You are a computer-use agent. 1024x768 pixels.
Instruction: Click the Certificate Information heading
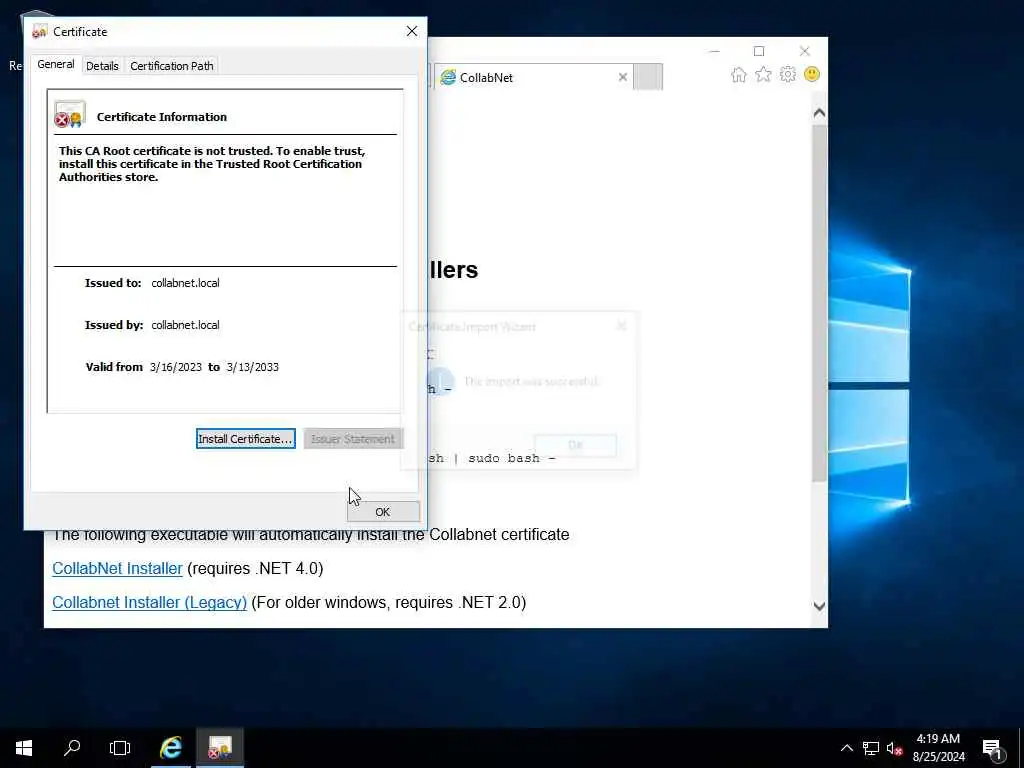coord(162,117)
